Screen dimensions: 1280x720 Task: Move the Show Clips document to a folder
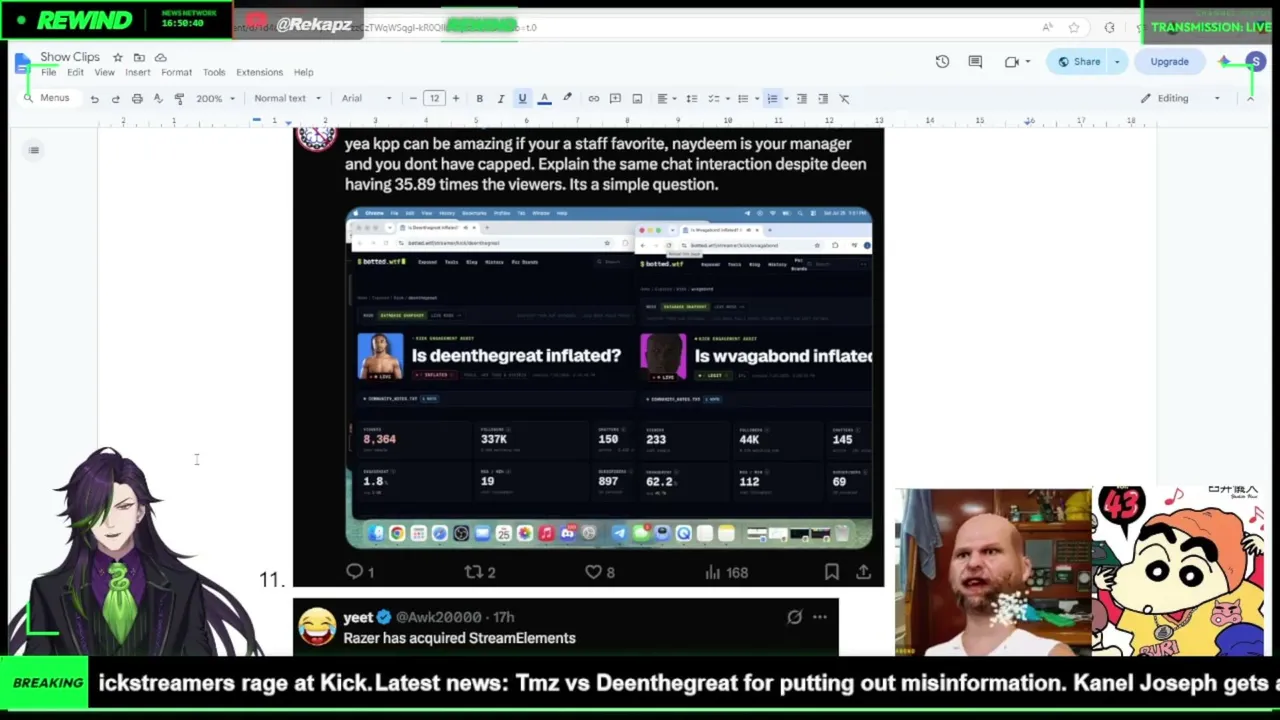click(x=139, y=57)
